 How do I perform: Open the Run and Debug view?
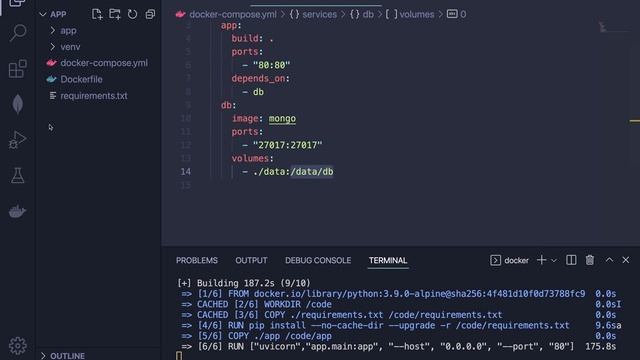tap(18, 139)
